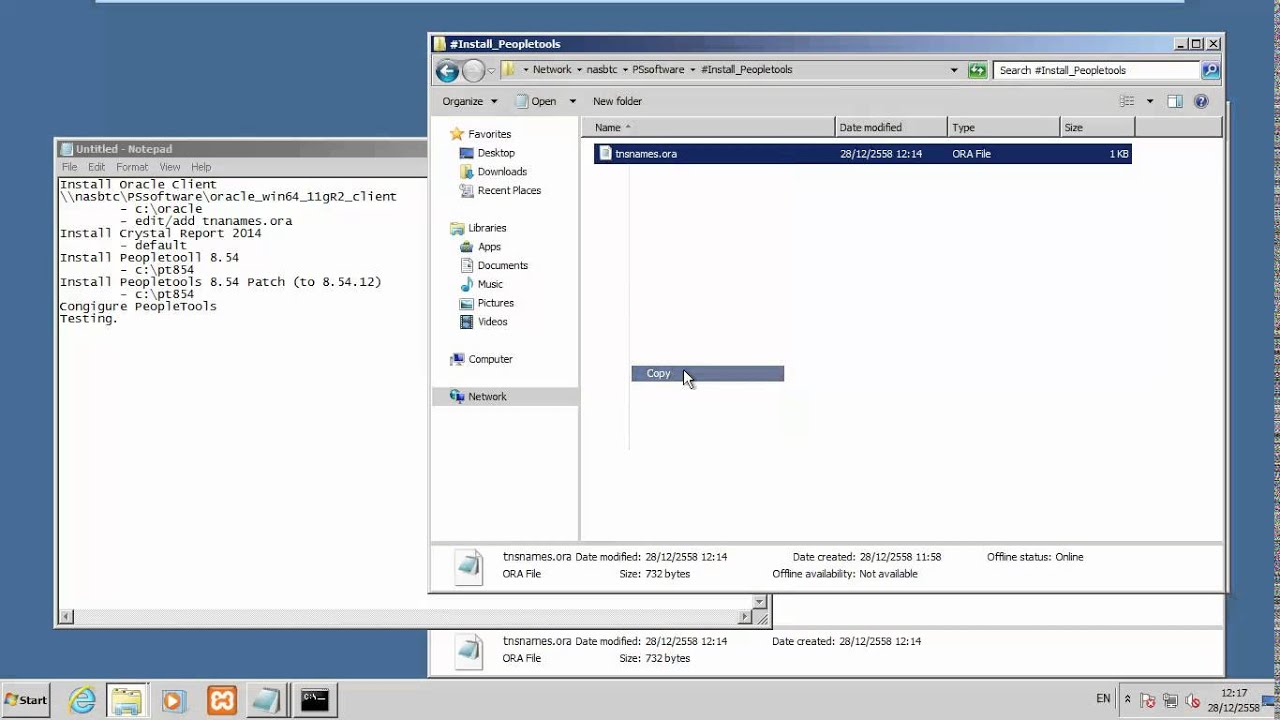Click the #Install_Peopletools breadcrumb segment
The height and width of the screenshot is (720, 1280).
pos(747,70)
